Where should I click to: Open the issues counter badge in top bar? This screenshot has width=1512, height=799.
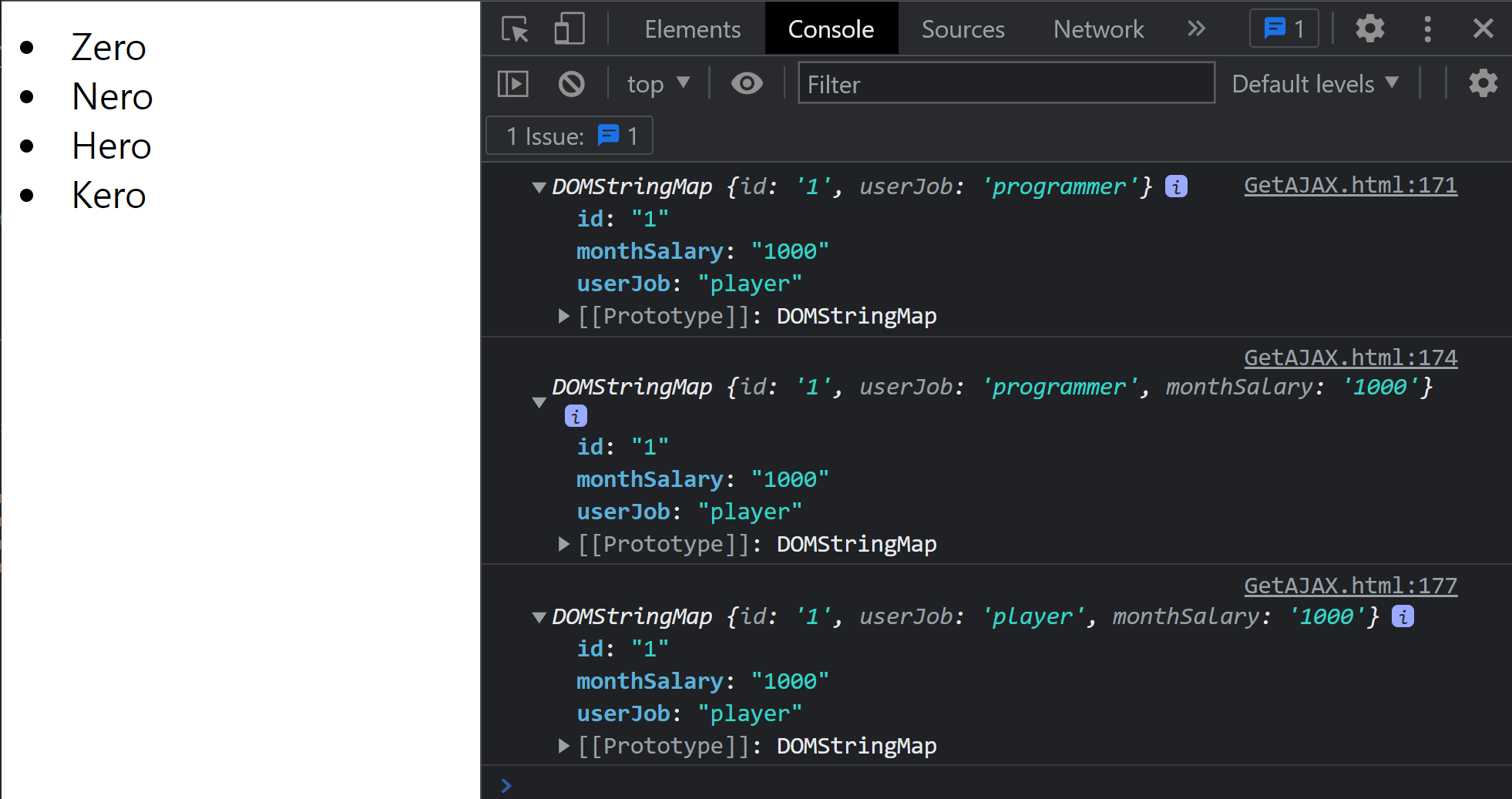[1284, 29]
